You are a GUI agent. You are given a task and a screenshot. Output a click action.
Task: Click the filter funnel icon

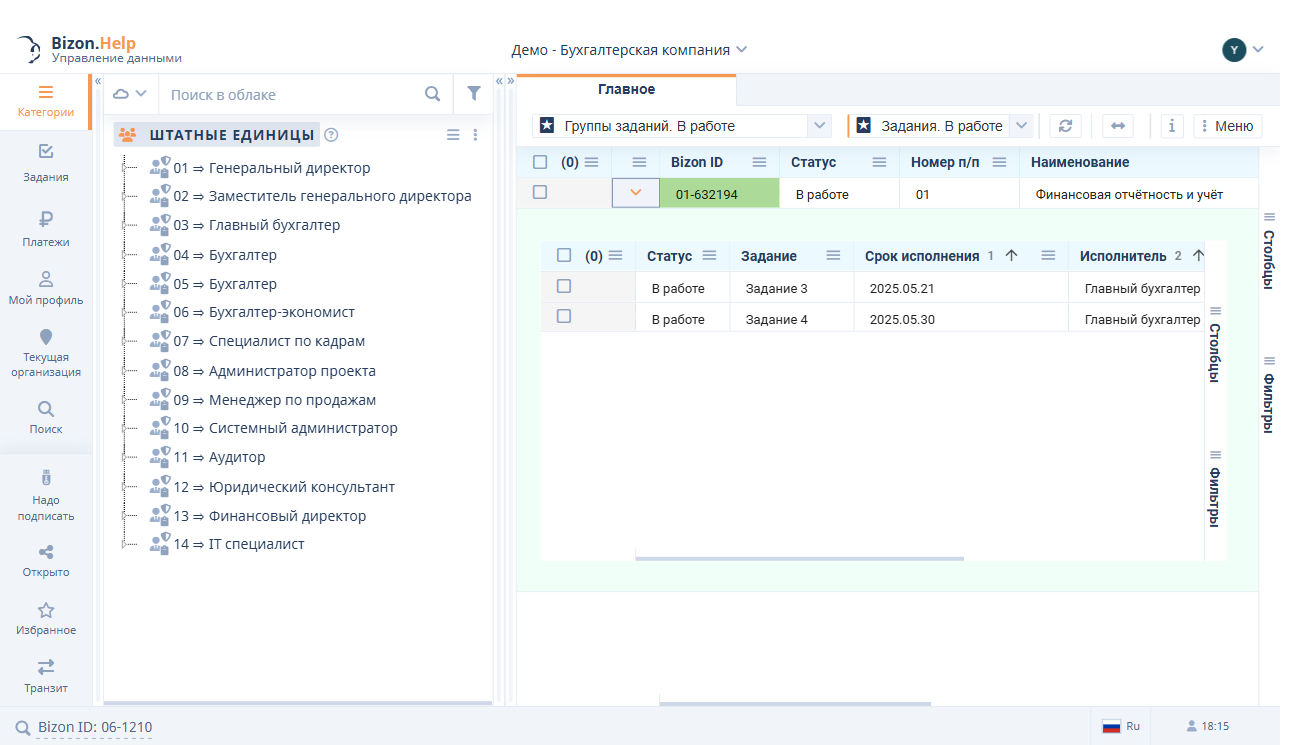click(x=474, y=94)
